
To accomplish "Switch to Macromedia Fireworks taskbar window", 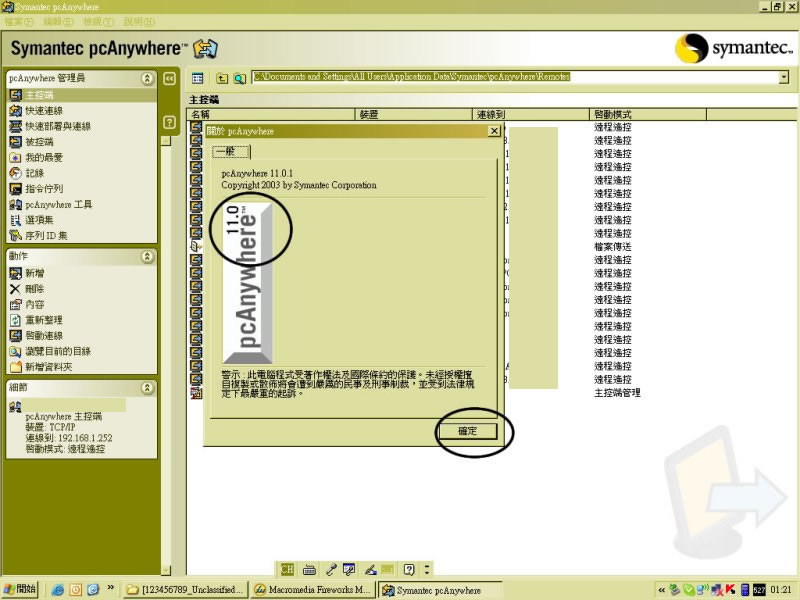I will click(x=313, y=590).
